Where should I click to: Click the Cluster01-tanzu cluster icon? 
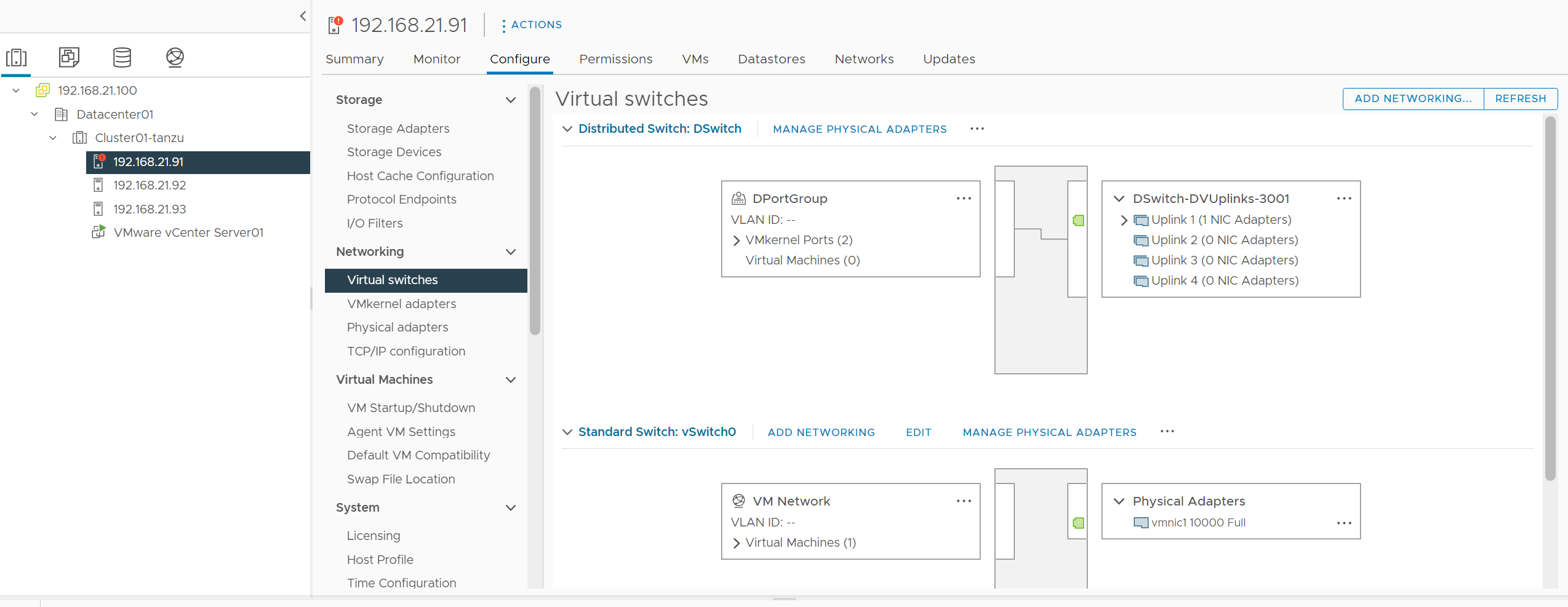[x=79, y=138]
